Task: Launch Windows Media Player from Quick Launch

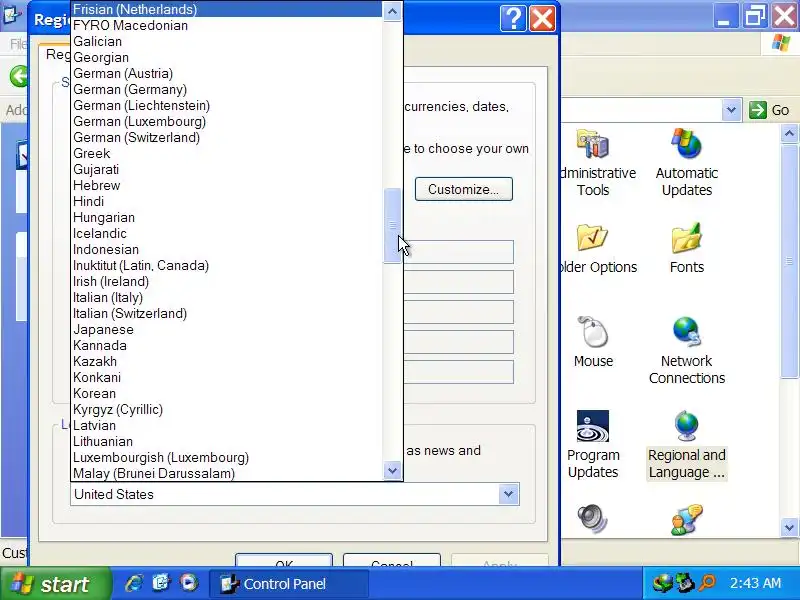Action: [x=188, y=583]
